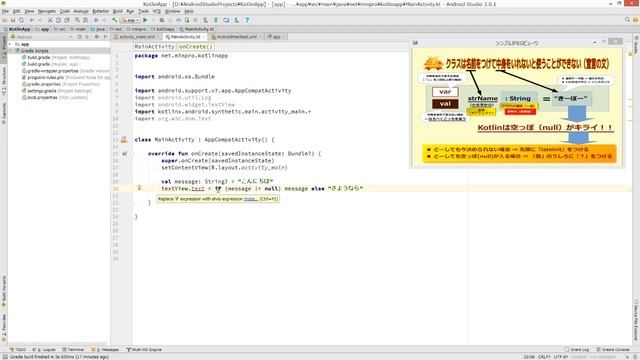Click the intention light bulb in gutter

pyautogui.click(x=139, y=188)
